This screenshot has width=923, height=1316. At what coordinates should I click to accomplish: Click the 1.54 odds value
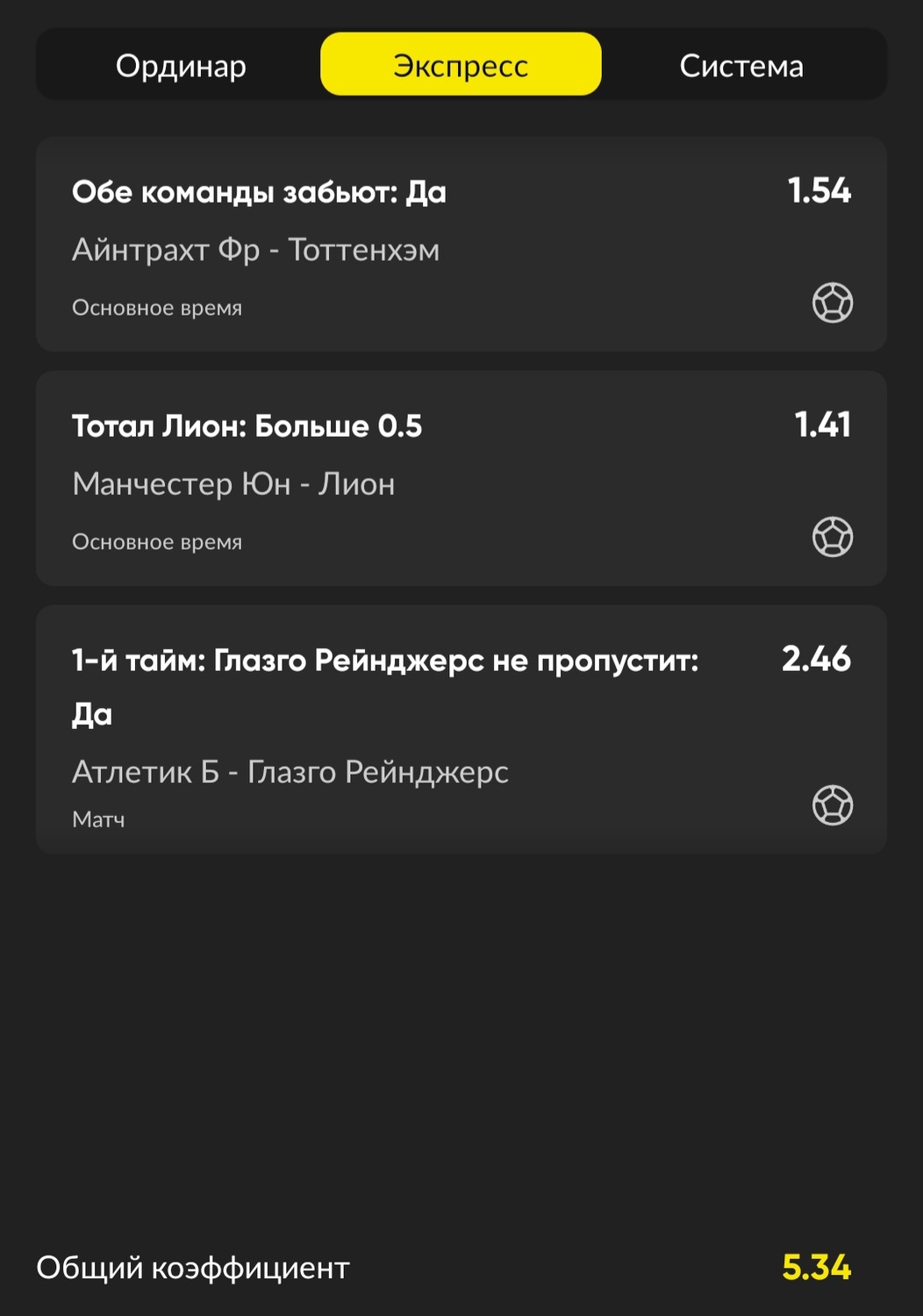[x=819, y=190]
